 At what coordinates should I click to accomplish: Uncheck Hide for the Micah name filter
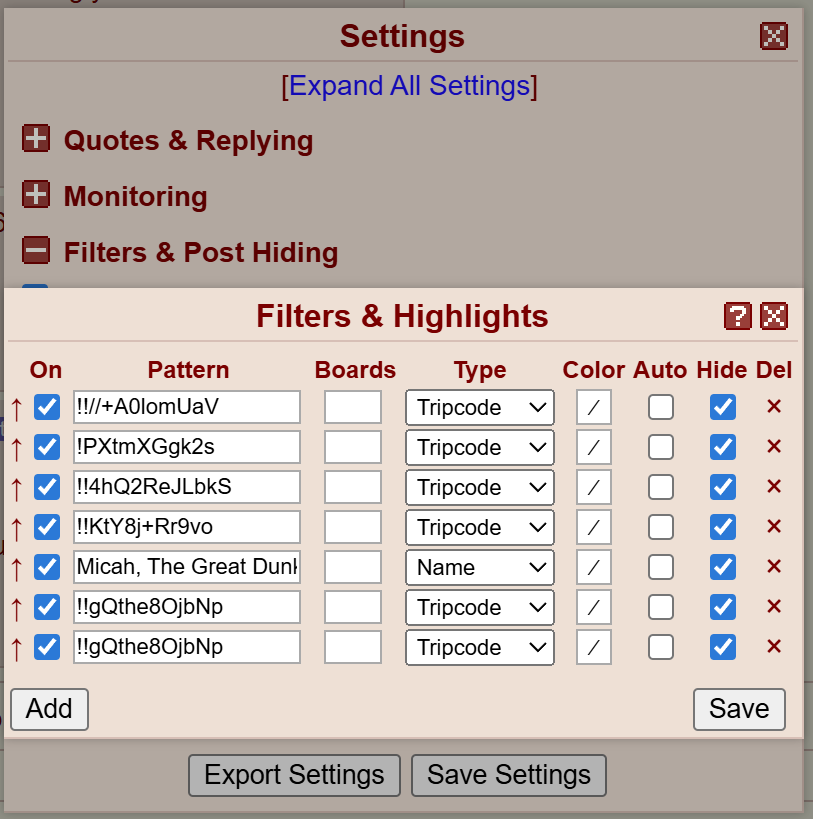[723, 567]
